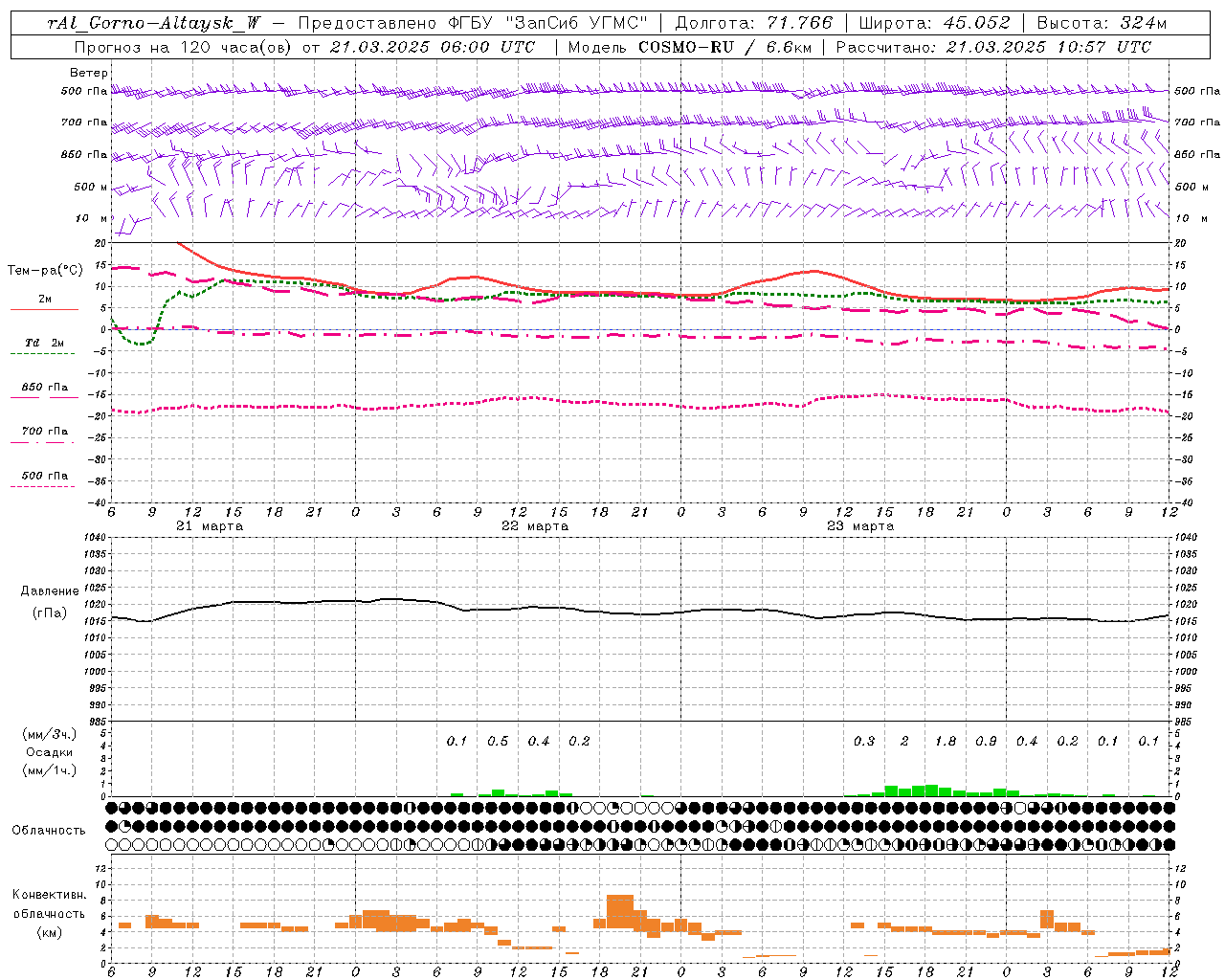Screen dimensions: 1225x980
Task: Click the '850 гПа' temperature legend entry
Action: coord(45,388)
